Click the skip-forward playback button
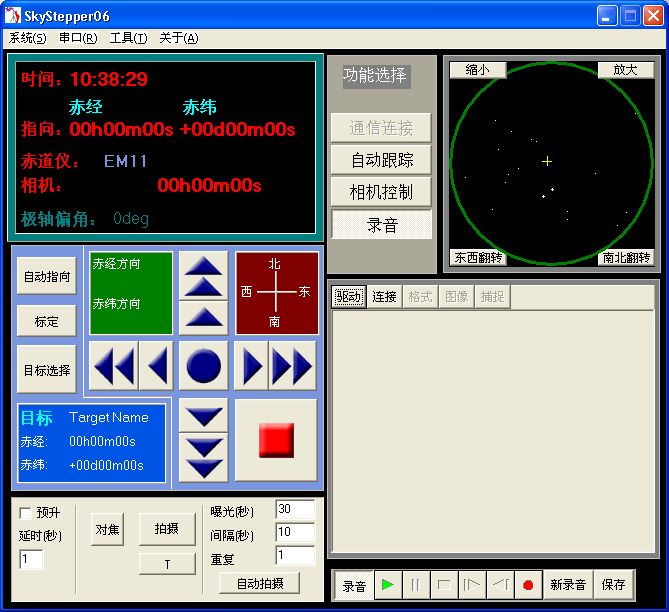Image resolution: width=669 pixels, height=612 pixels. 472,585
